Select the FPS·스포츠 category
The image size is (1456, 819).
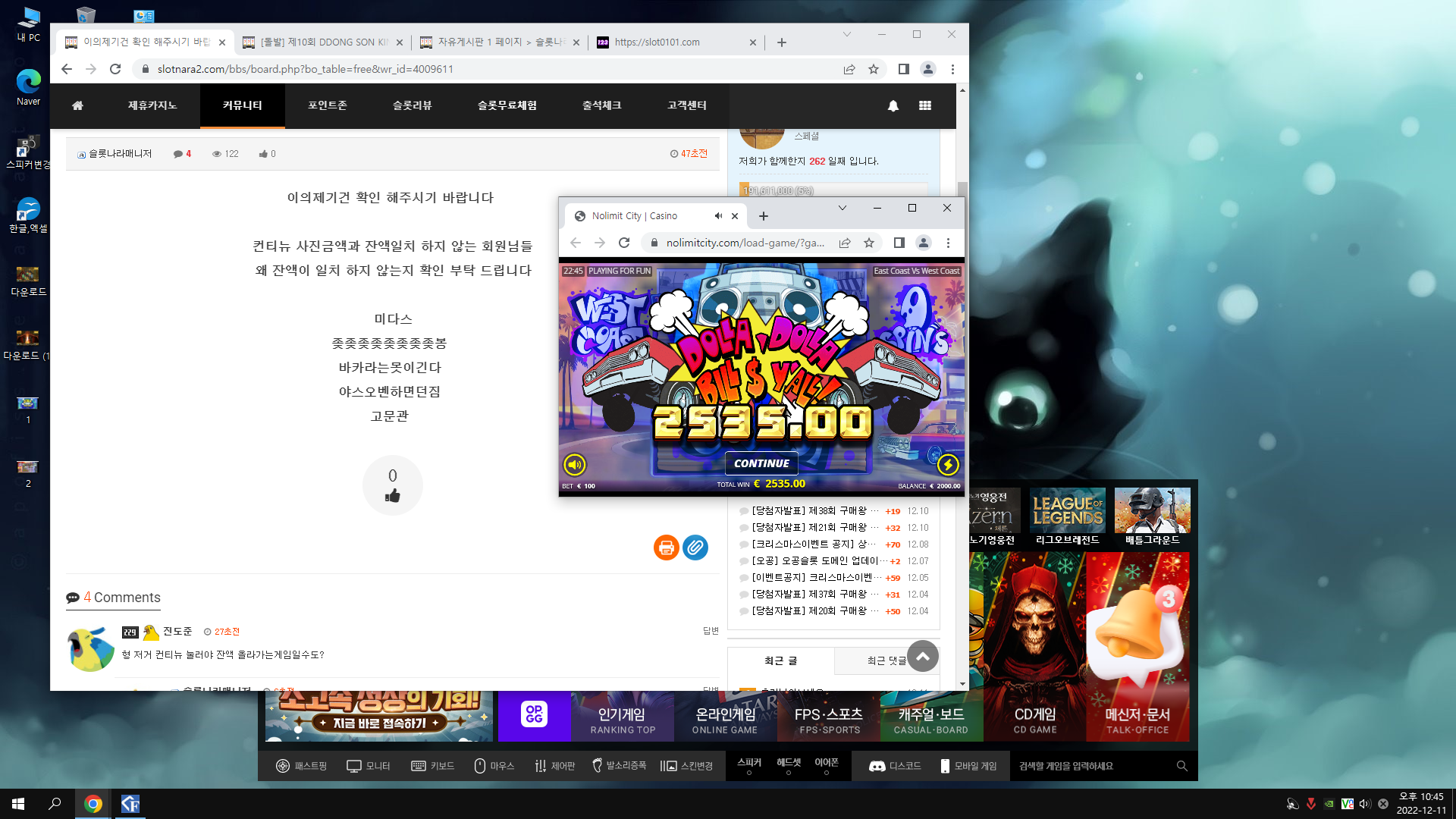coord(829,720)
